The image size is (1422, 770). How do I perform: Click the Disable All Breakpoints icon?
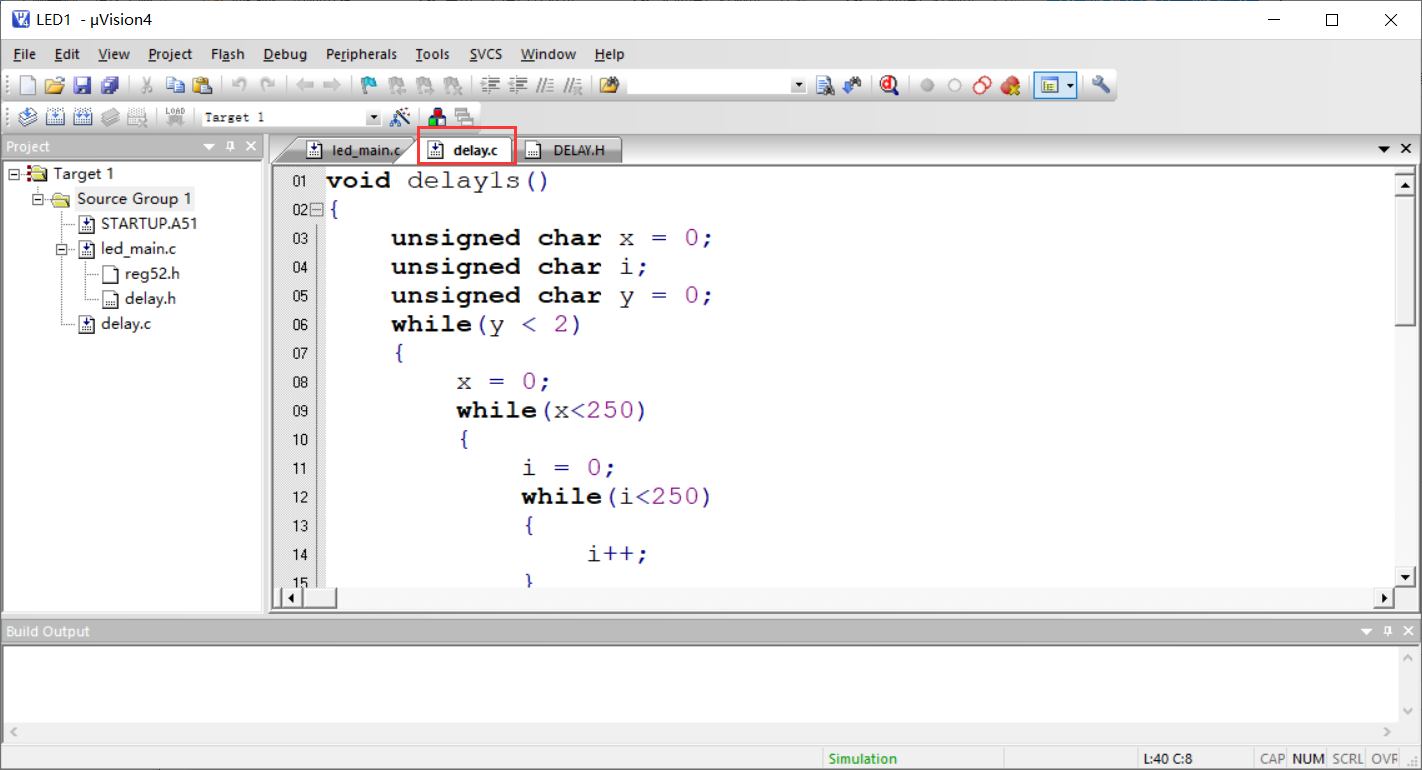(982, 86)
